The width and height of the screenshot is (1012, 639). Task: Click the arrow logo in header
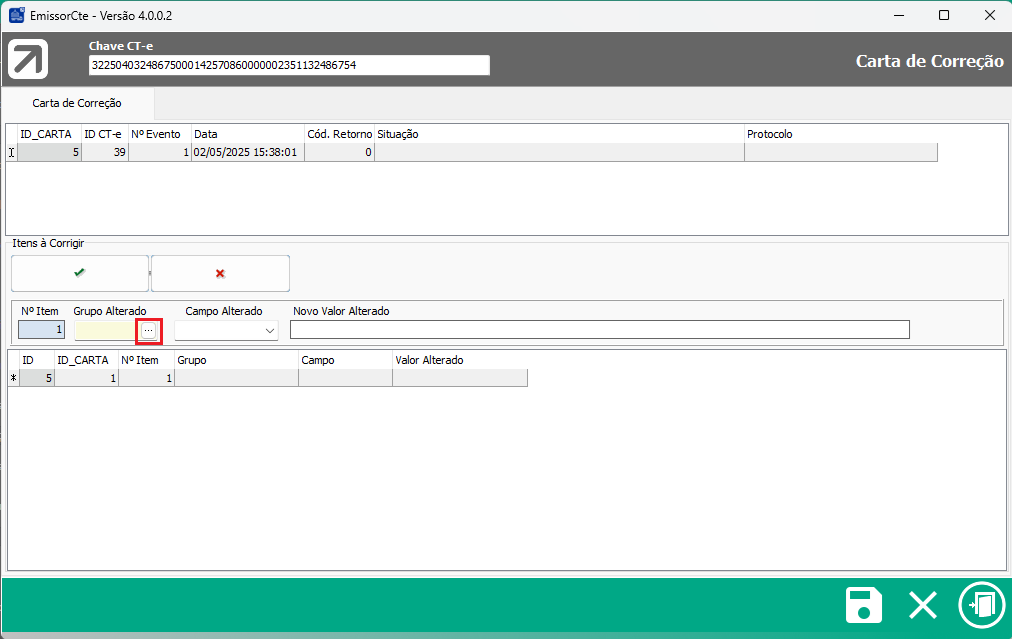28,59
